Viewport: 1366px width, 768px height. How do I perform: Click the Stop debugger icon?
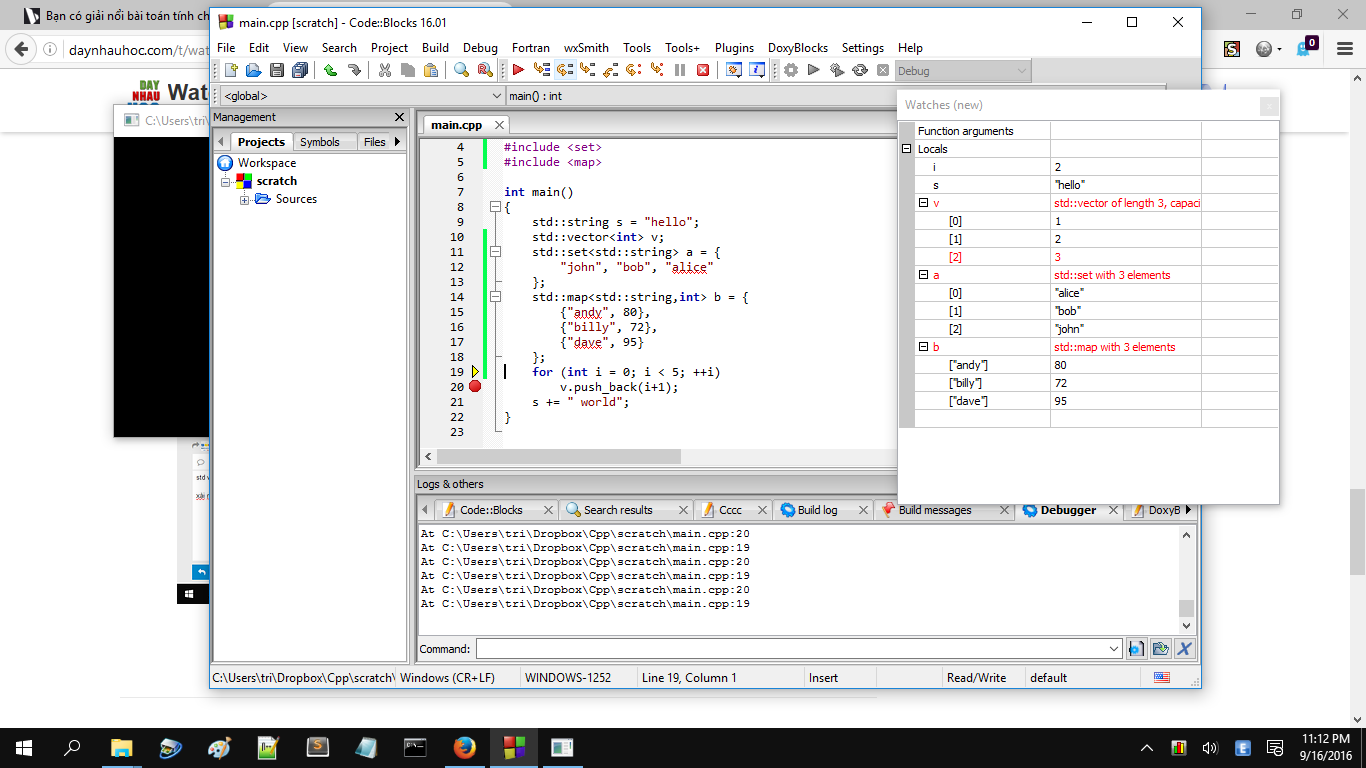[703, 70]
